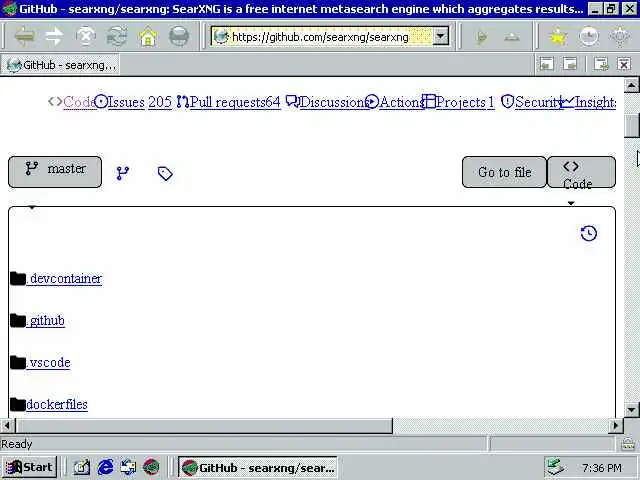Open the address bar URL history dropdown

(x=440, y=36)
